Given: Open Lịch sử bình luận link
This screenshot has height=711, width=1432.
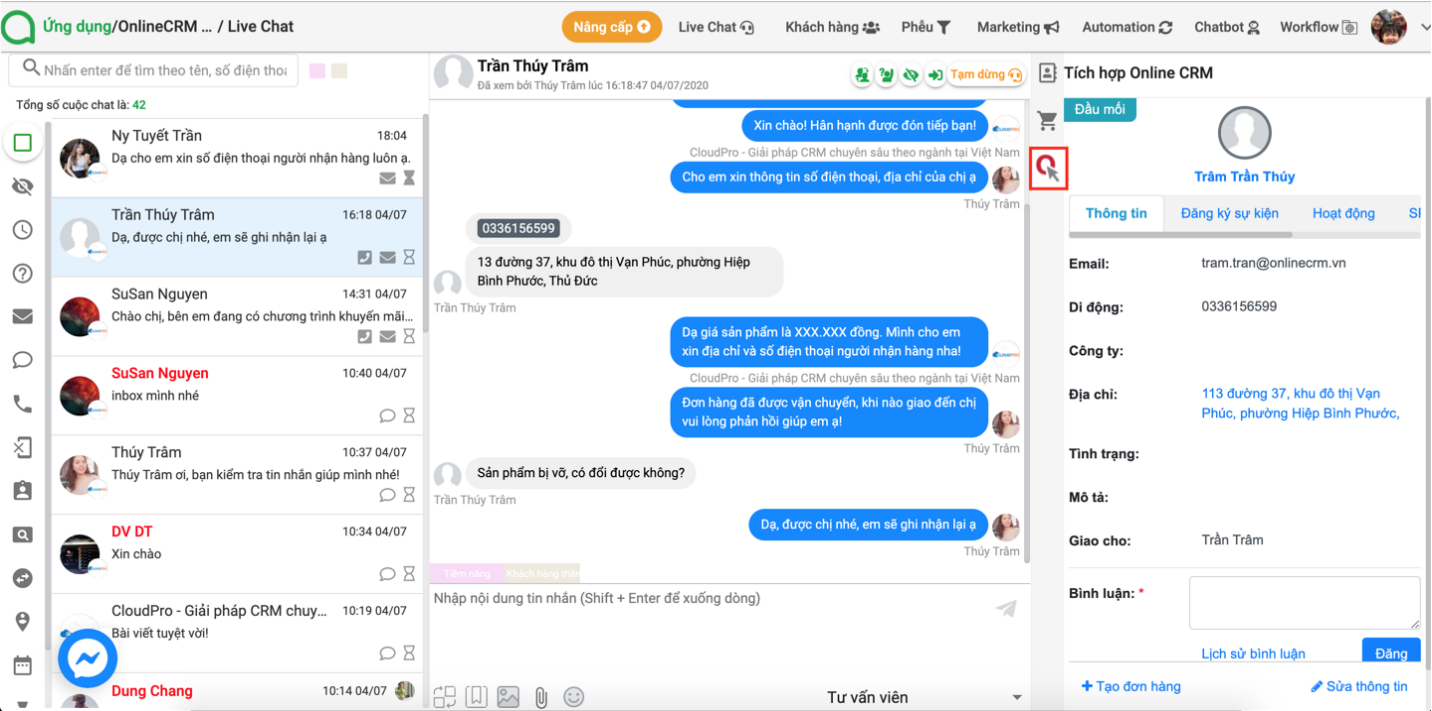Looking at the screenshot, I should pyautogui.click(x=1253, y=653).
